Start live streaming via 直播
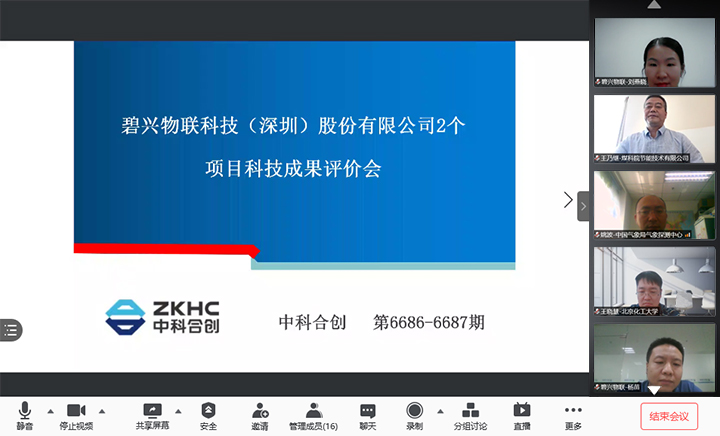This screenshot has height=436, width=720. (522, 416)
